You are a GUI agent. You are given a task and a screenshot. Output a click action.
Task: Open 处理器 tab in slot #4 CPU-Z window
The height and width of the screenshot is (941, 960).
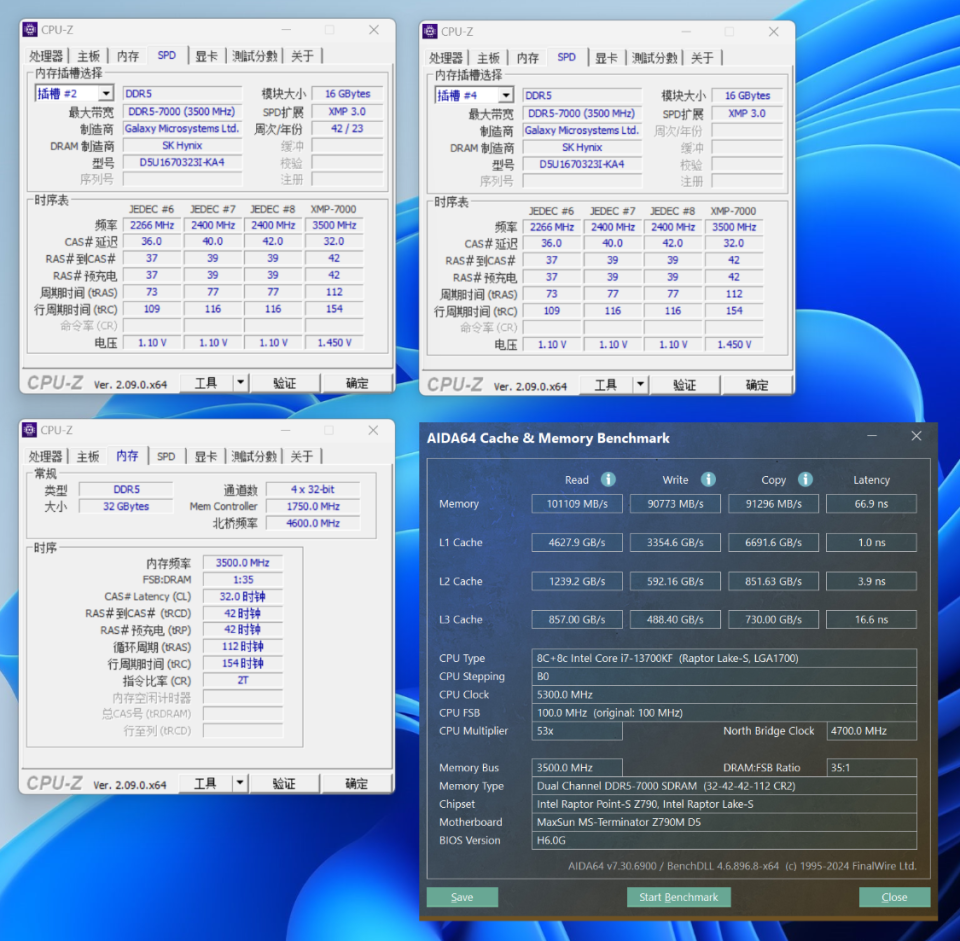[x=446, y=58]
